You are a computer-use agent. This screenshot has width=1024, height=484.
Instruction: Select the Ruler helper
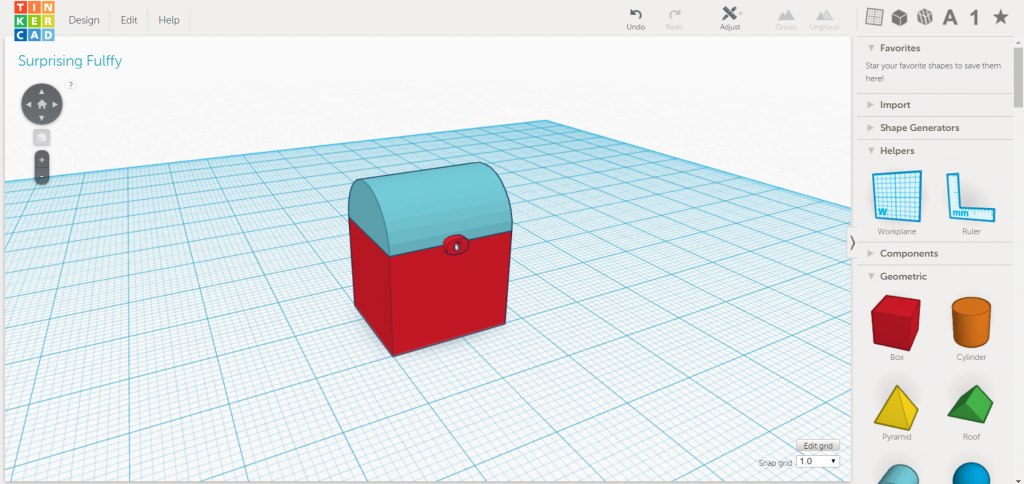[x=971, y=201]
